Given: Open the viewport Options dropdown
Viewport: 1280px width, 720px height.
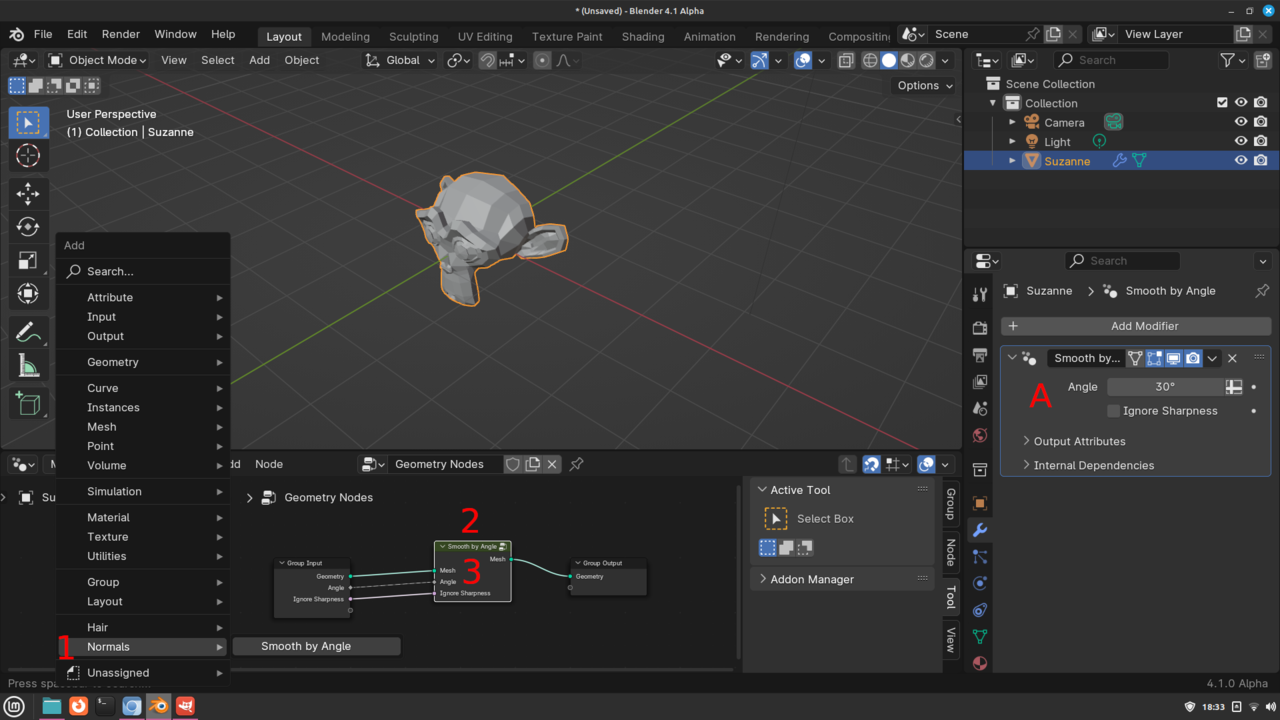Looking at the screenshot, I should coord(923,86).
